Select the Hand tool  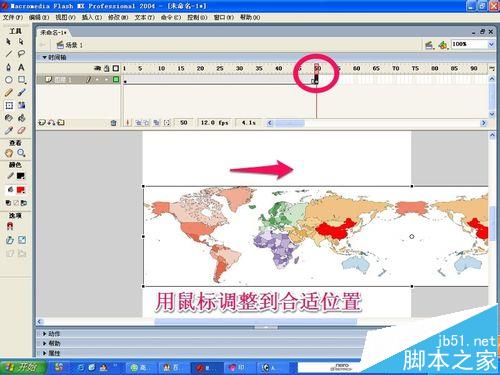pos(9,153)
